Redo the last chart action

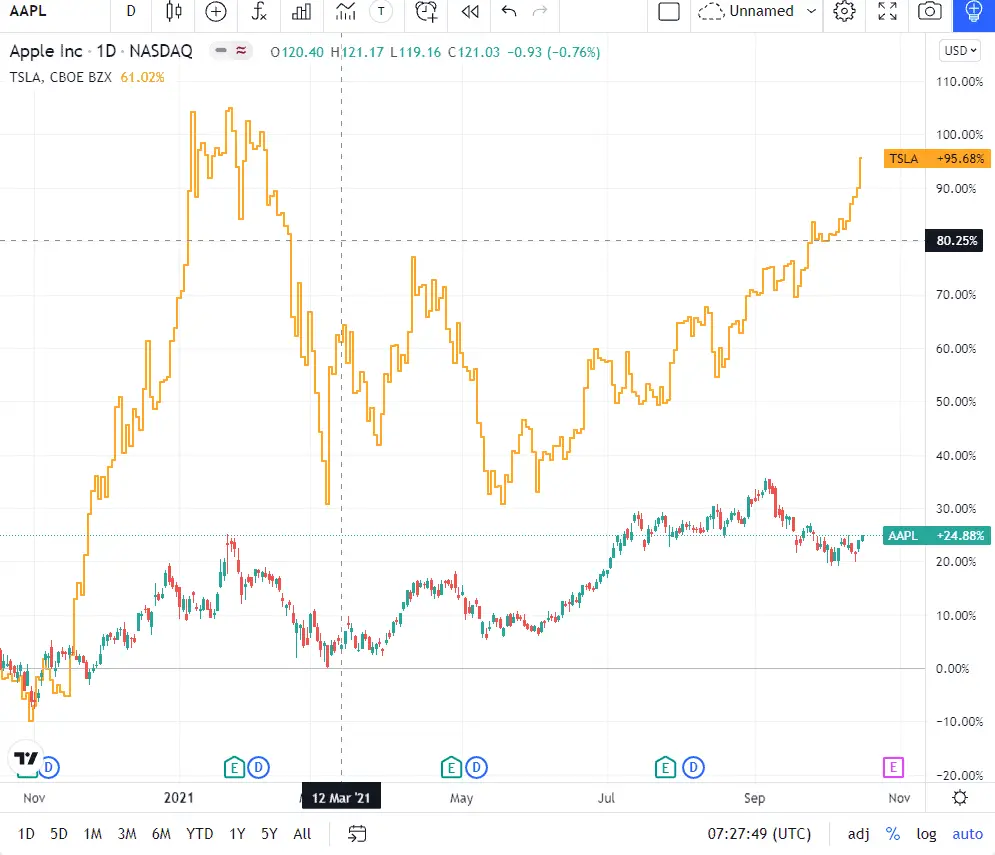pos(540,11)
